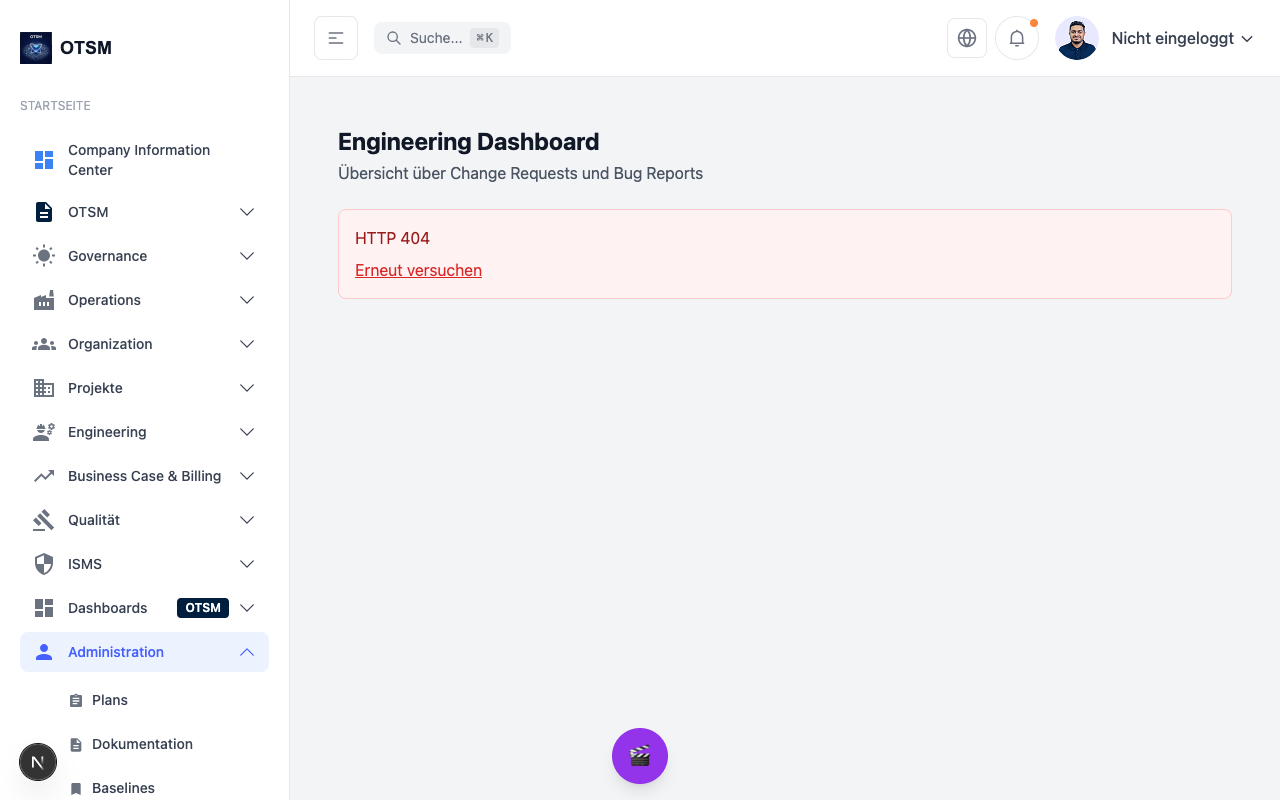Expand the Projekte section chevron
The width and height of the screenshot is (1280, 800).
click(246, 388)
